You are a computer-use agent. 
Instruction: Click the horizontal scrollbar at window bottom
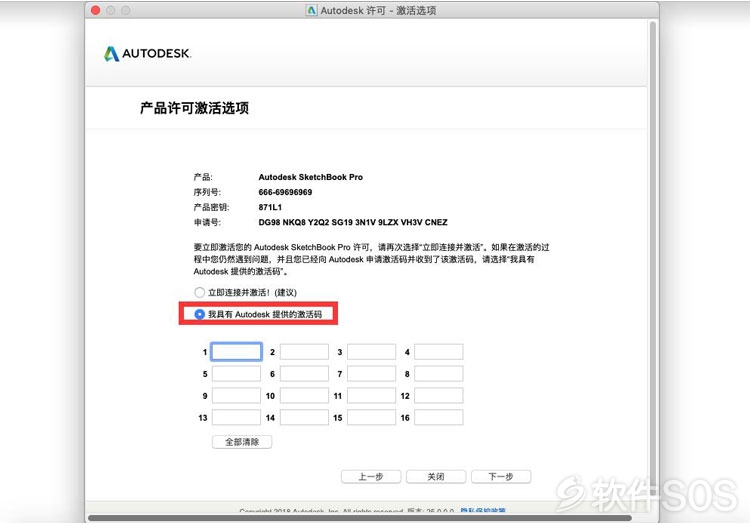click(x=360, y=518)
